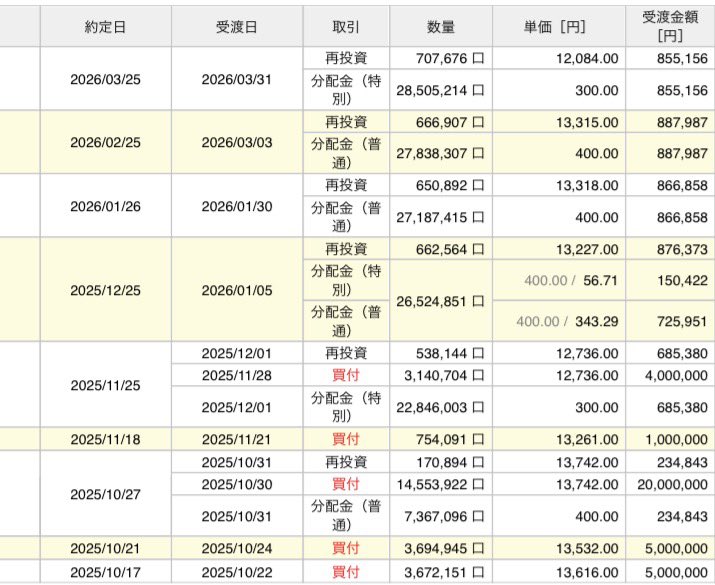Click quantity 26,524,851 口
715x585 pixels.
click(x=440, y=301)
